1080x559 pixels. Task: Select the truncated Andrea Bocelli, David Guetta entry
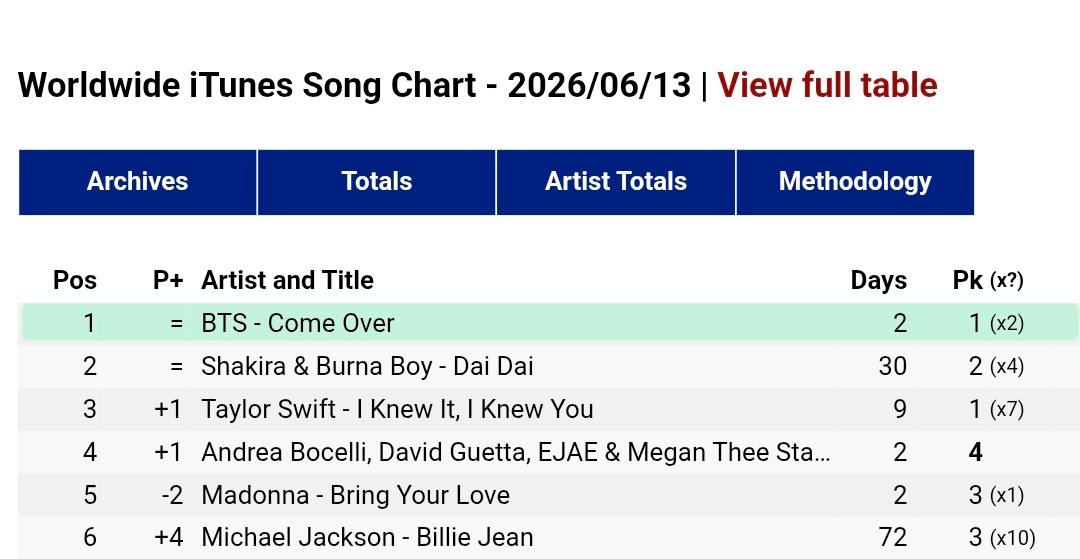coord(515,452)
